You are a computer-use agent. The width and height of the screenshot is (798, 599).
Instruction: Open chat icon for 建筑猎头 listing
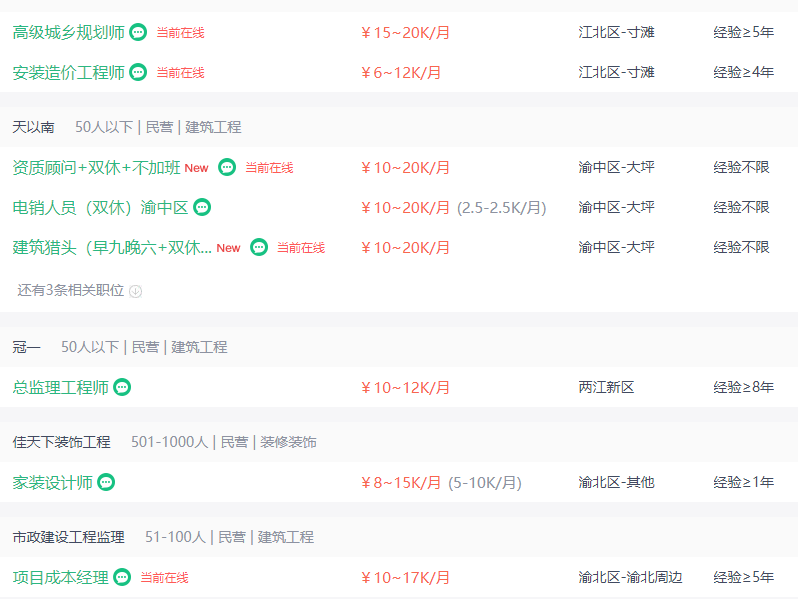coord(259,247)
